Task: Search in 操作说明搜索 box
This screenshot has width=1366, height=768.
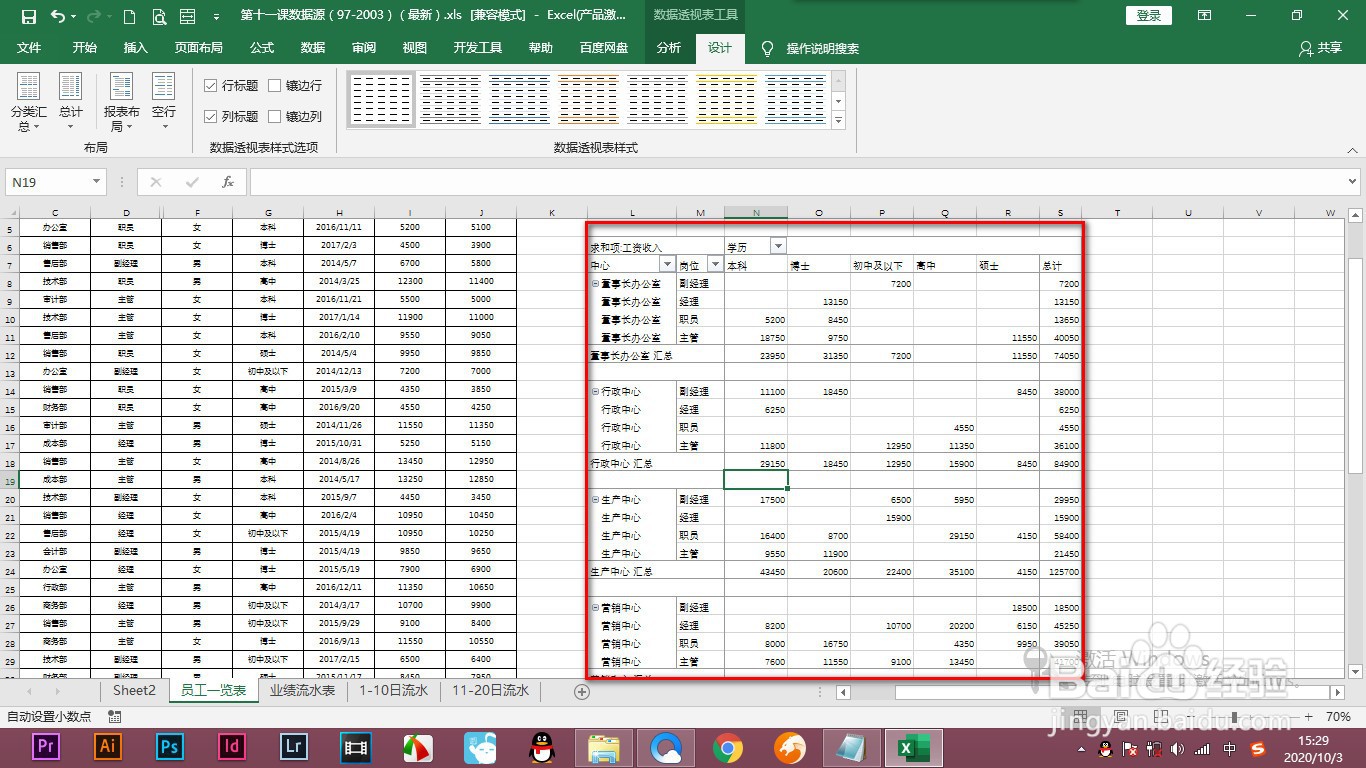Action: point(822,48)
